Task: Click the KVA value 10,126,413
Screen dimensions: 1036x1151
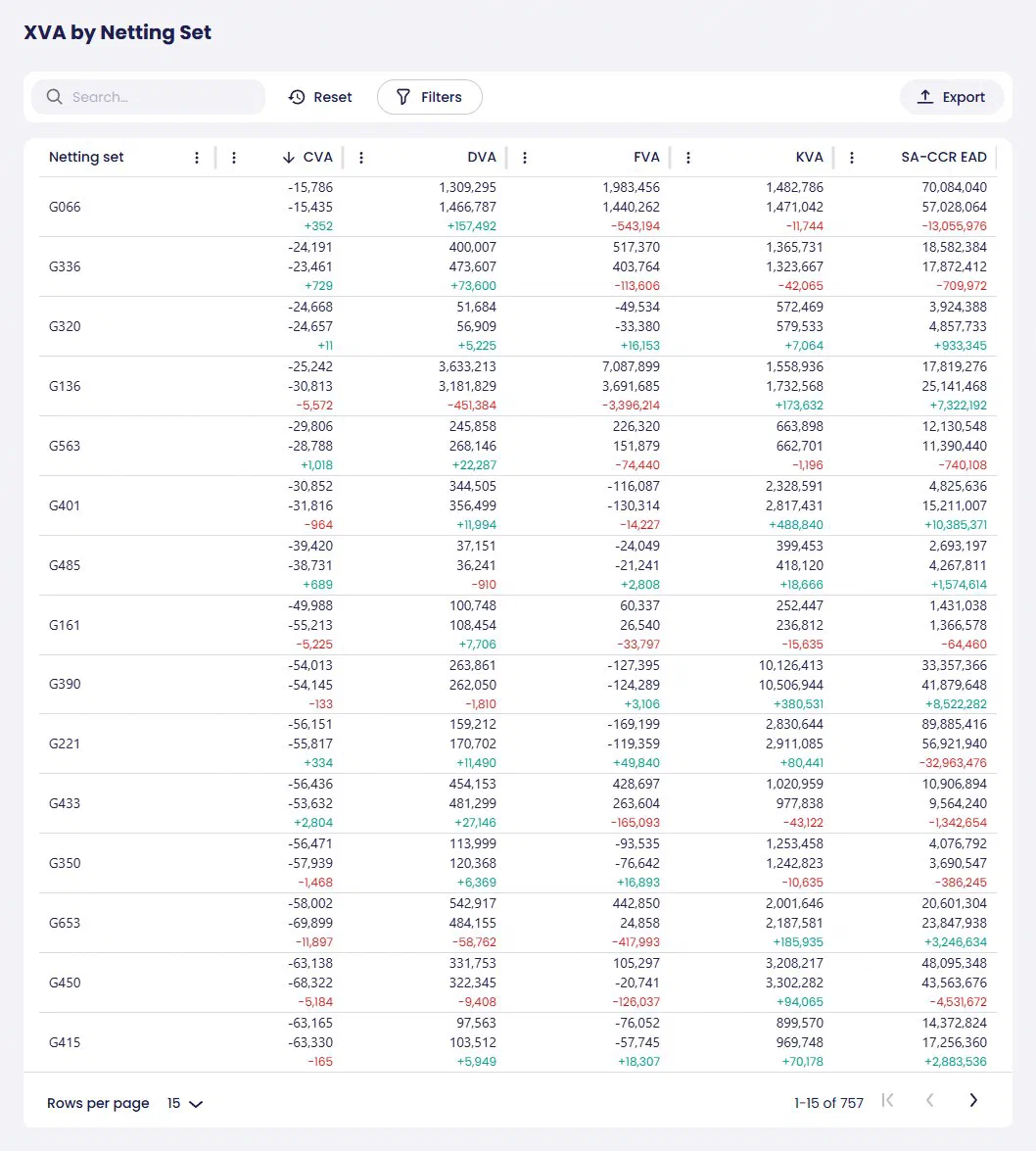Action: (791, 666)
